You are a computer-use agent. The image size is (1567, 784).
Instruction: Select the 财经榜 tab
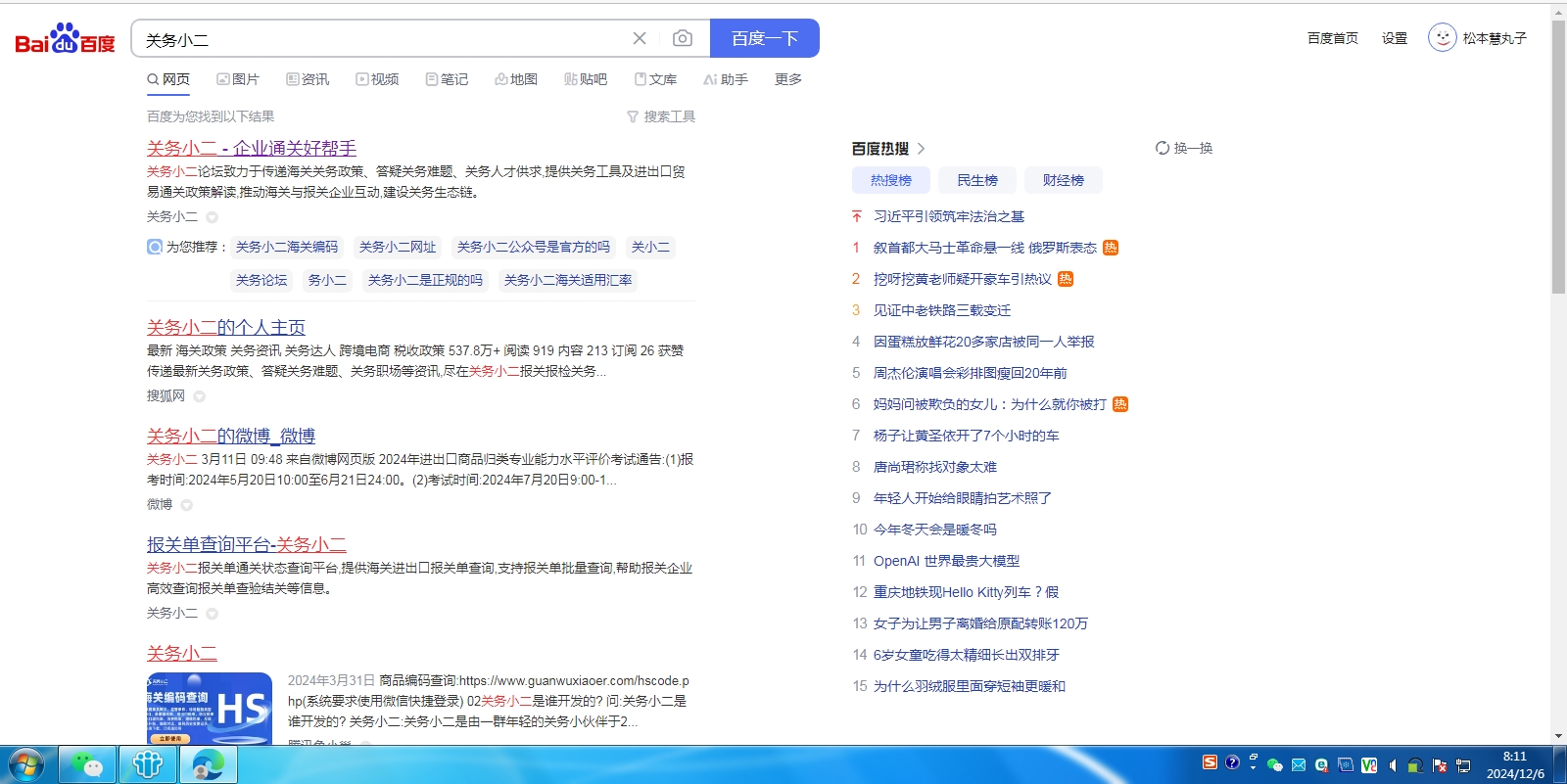click(x=1064, y=180)
